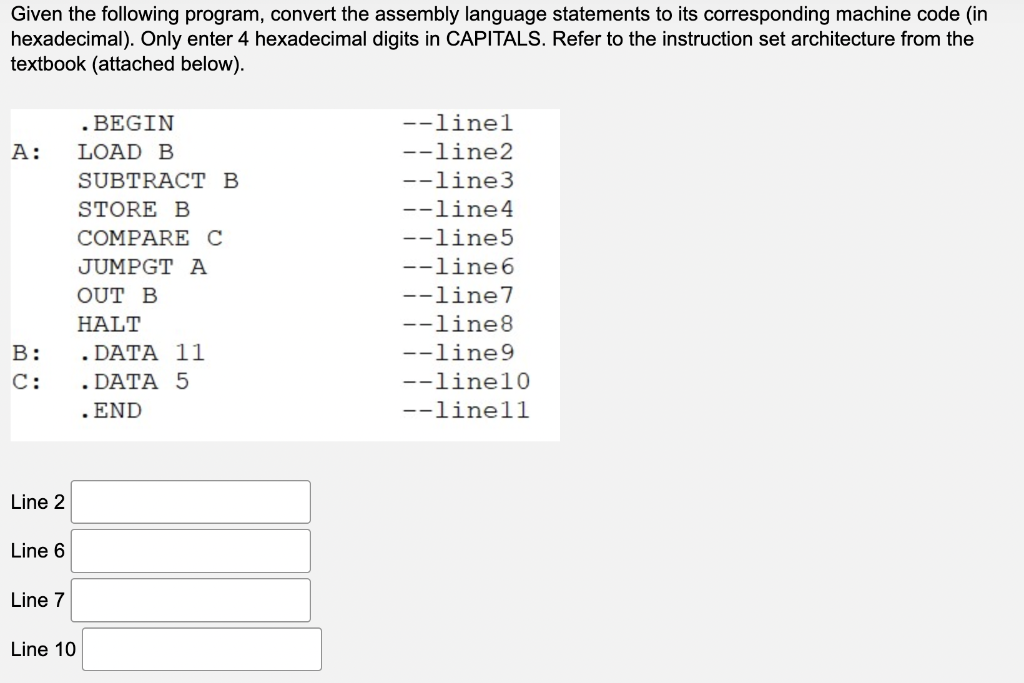Screen dimensions: 1024x683
Task: Click the .DATA 11 directive beside B:
Action: [x=143, y=352]
